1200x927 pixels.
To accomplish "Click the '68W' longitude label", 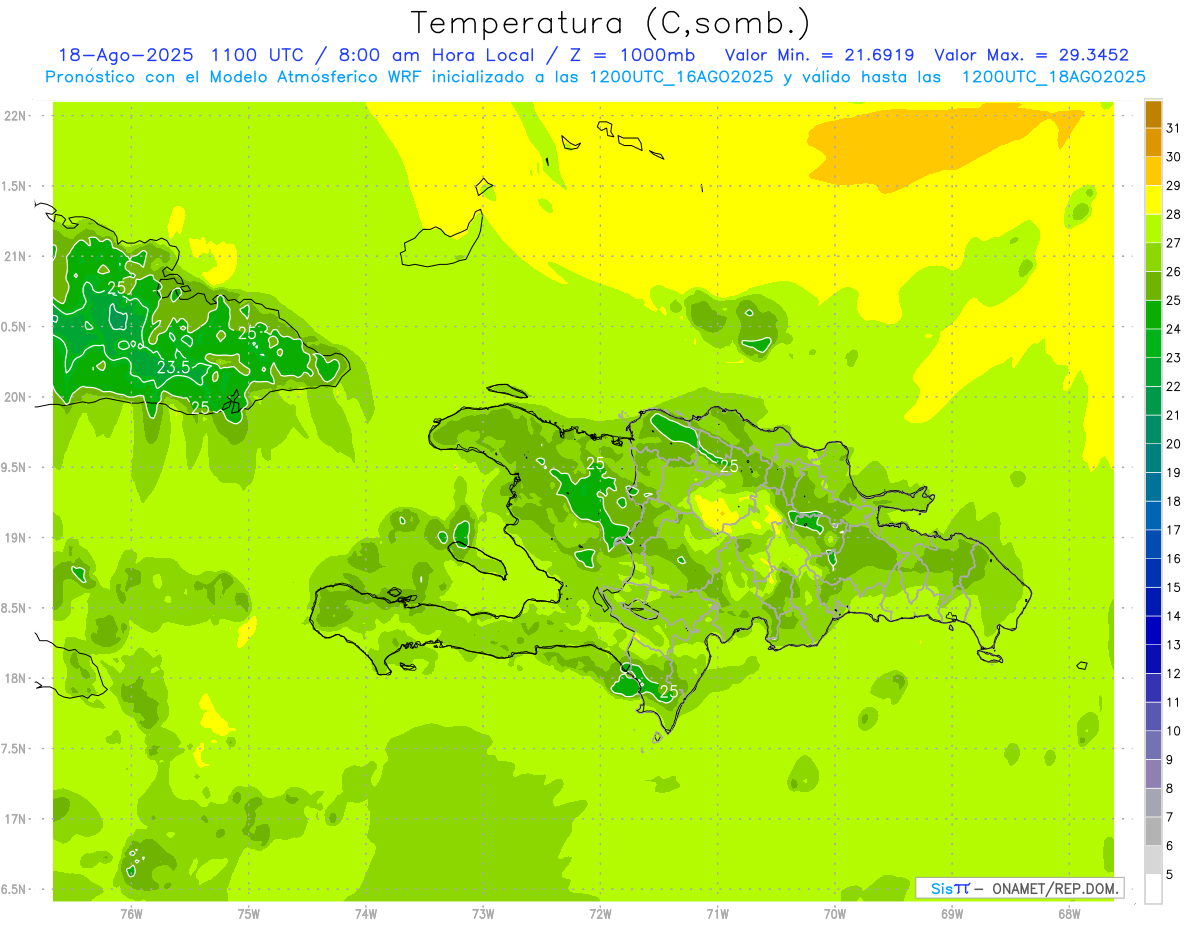I will [1069, 914].
